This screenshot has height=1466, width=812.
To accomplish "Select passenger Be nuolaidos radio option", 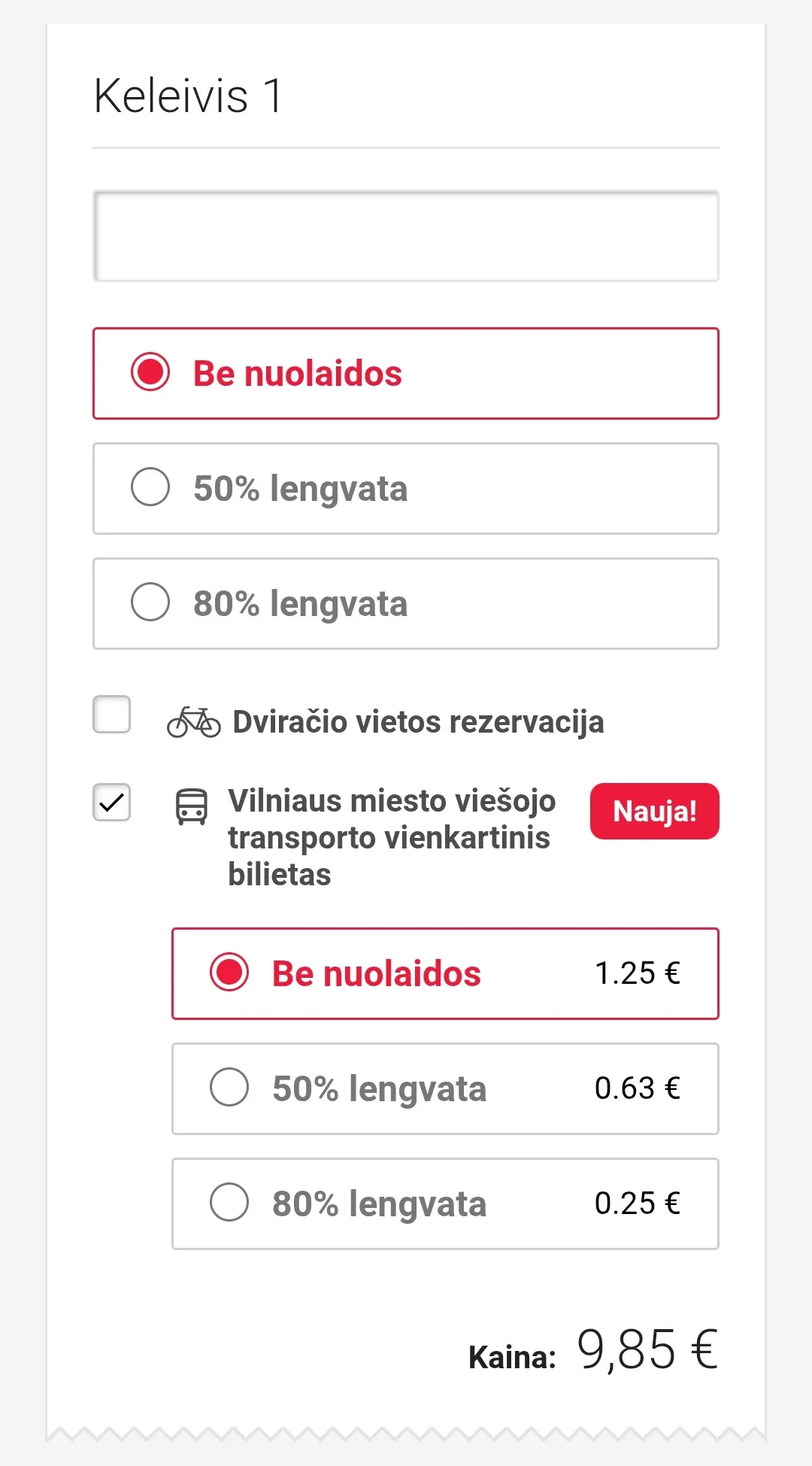I will pyautogui.click(x=150, y=372).
